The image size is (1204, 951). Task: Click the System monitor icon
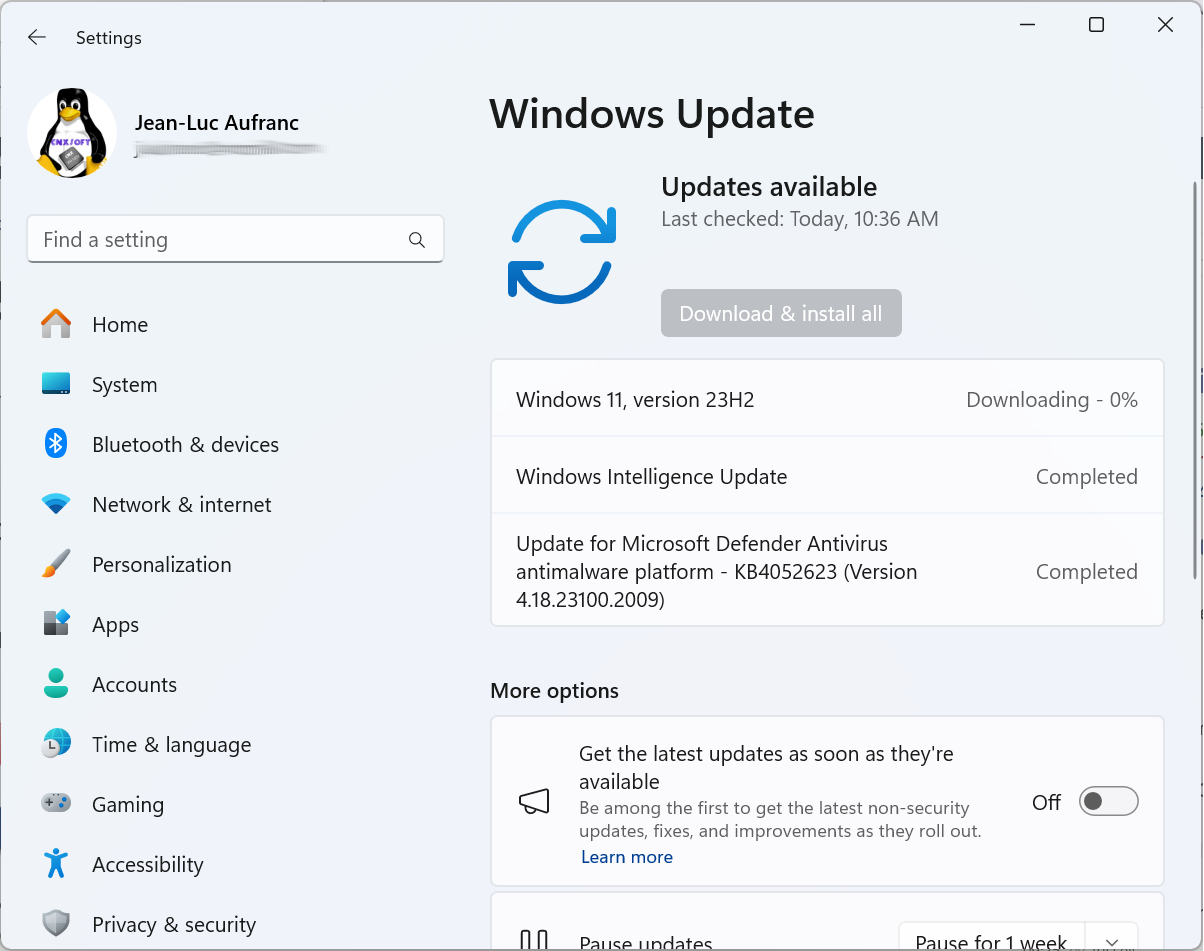click(56, 384)
